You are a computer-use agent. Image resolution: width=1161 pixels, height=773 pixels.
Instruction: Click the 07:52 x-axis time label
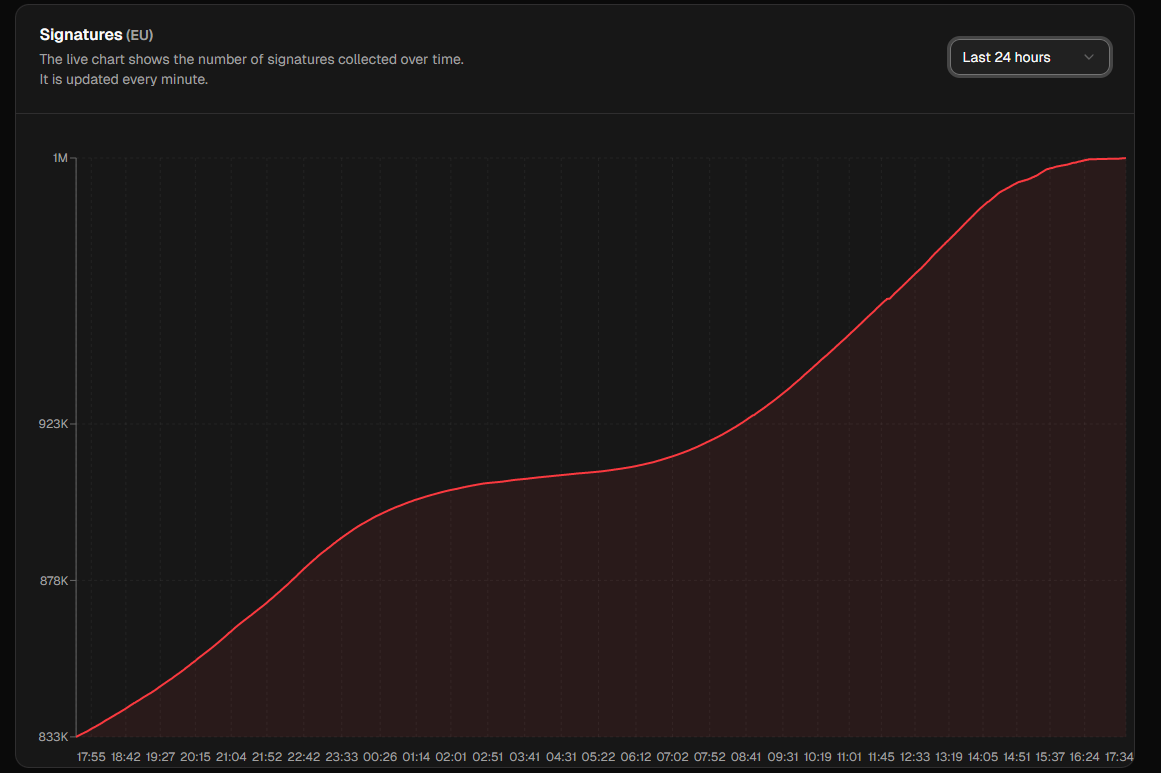(x=709, y=757)
